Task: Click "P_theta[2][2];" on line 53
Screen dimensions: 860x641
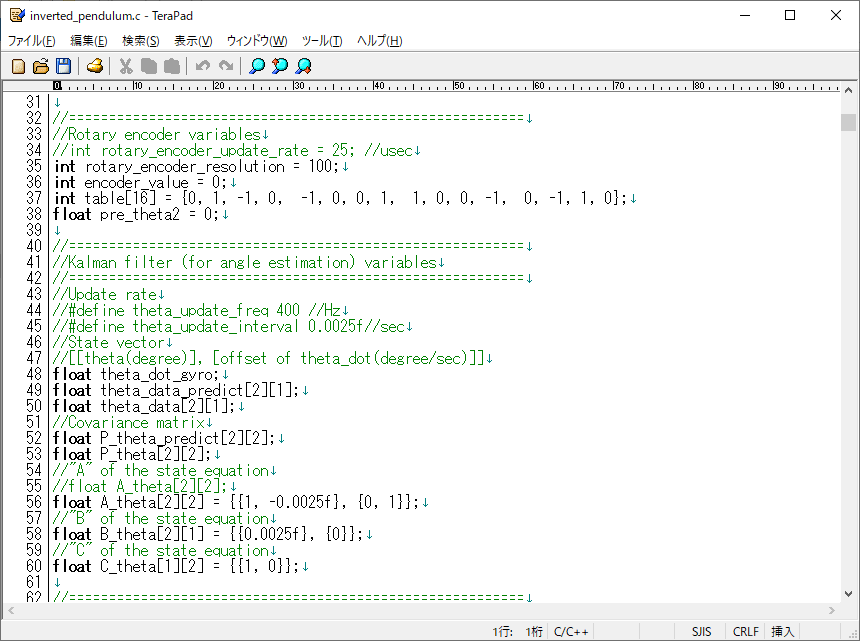Action: (x=156, y=455)
